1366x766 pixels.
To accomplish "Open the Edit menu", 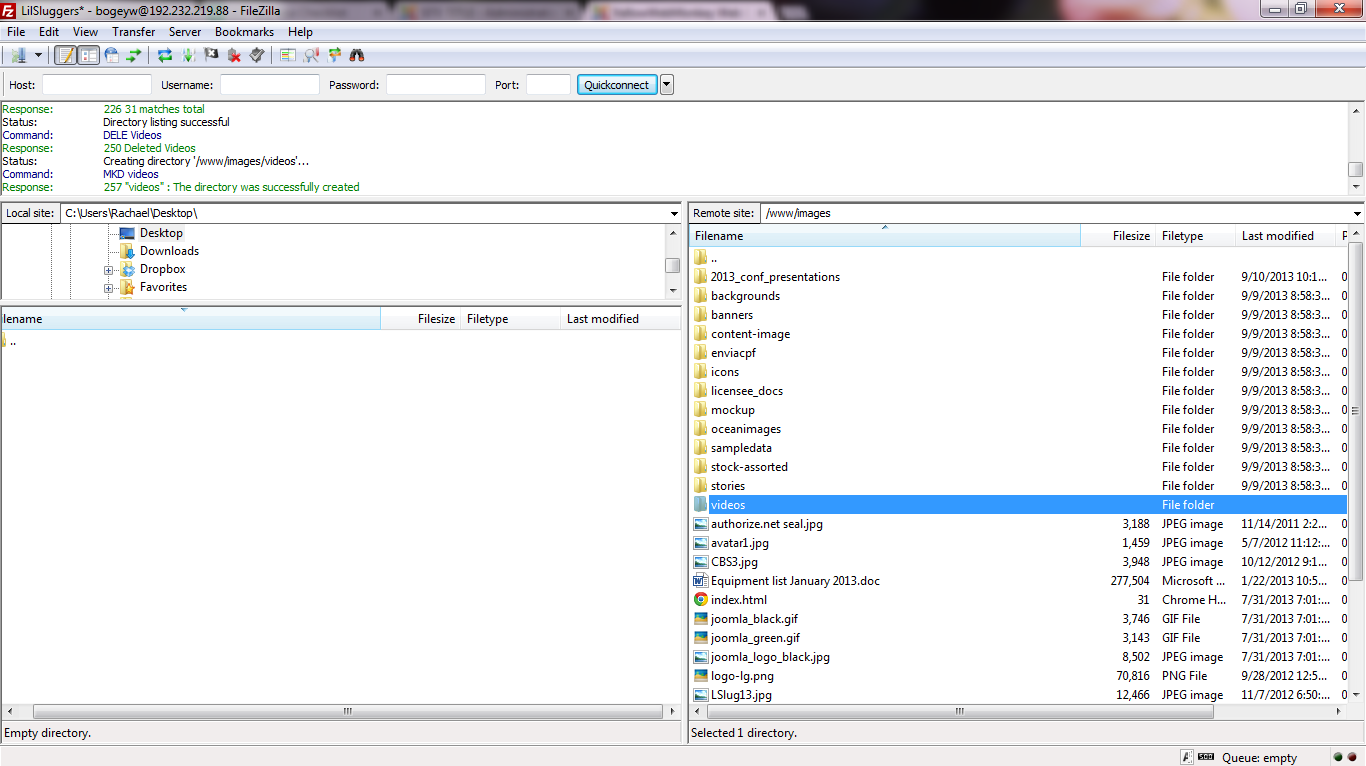I will click(49, 32).
